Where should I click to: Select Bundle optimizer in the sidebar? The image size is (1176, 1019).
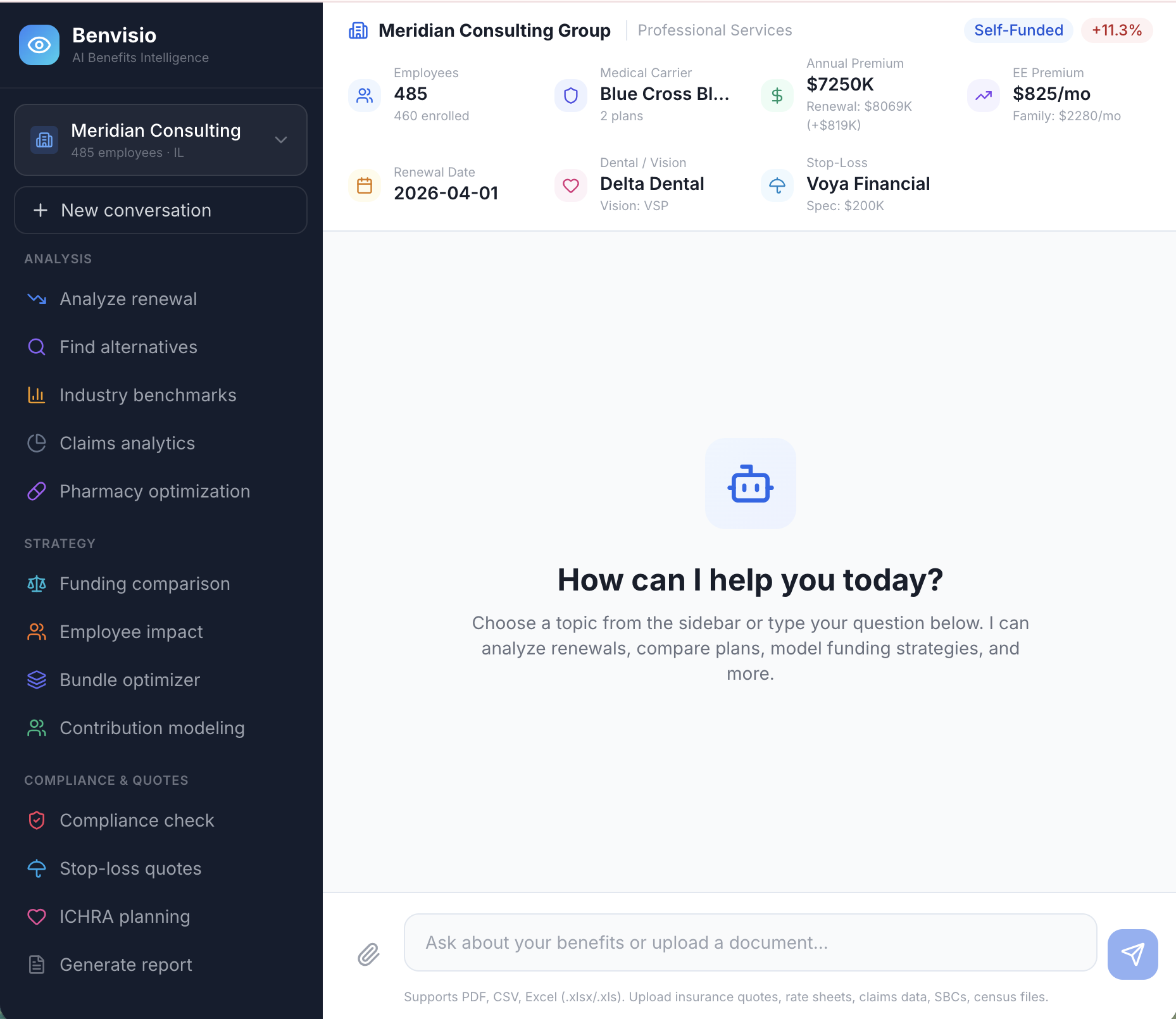tap(161, 680)
